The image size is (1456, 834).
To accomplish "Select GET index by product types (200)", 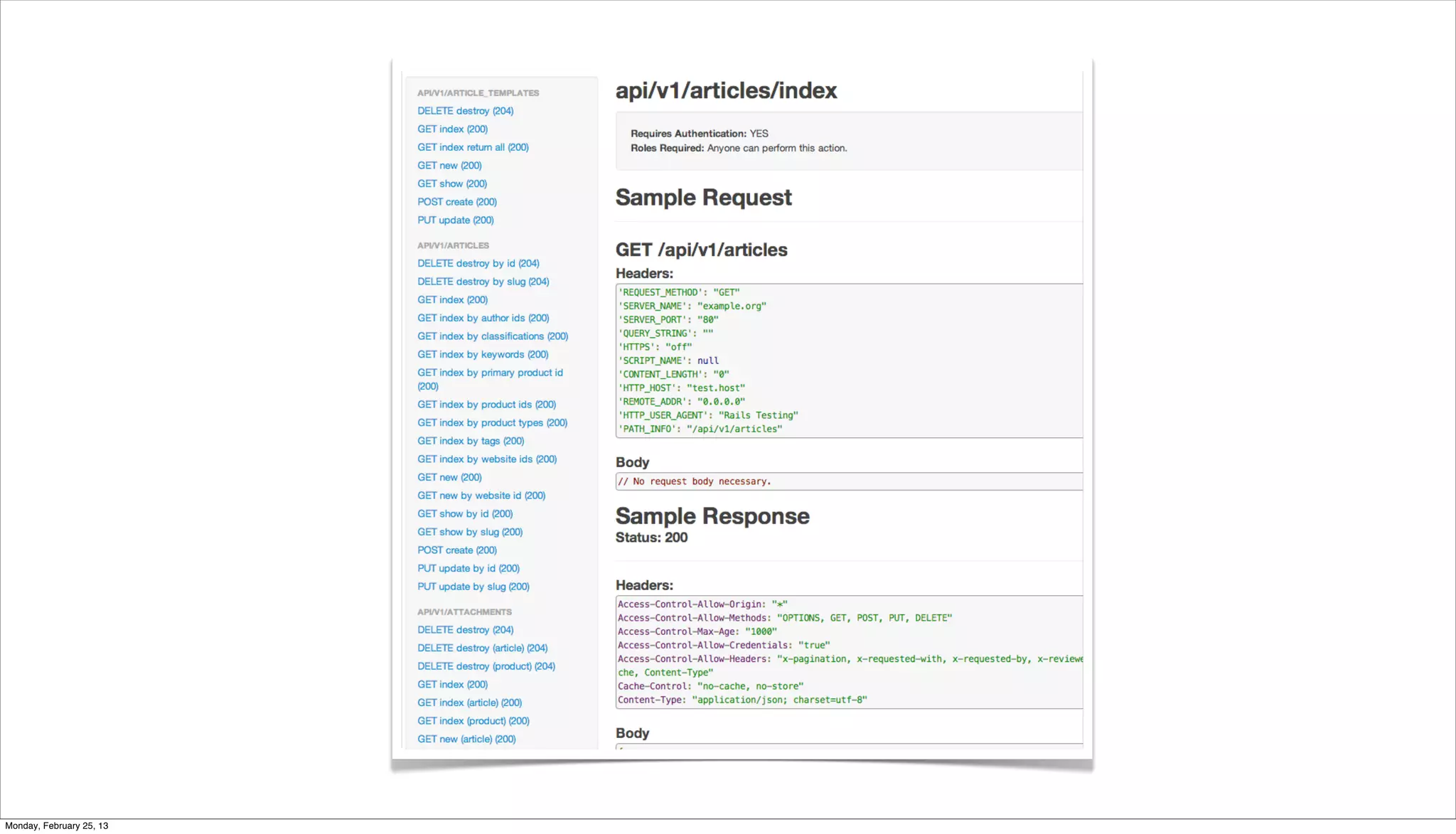I will coord(492,422).
